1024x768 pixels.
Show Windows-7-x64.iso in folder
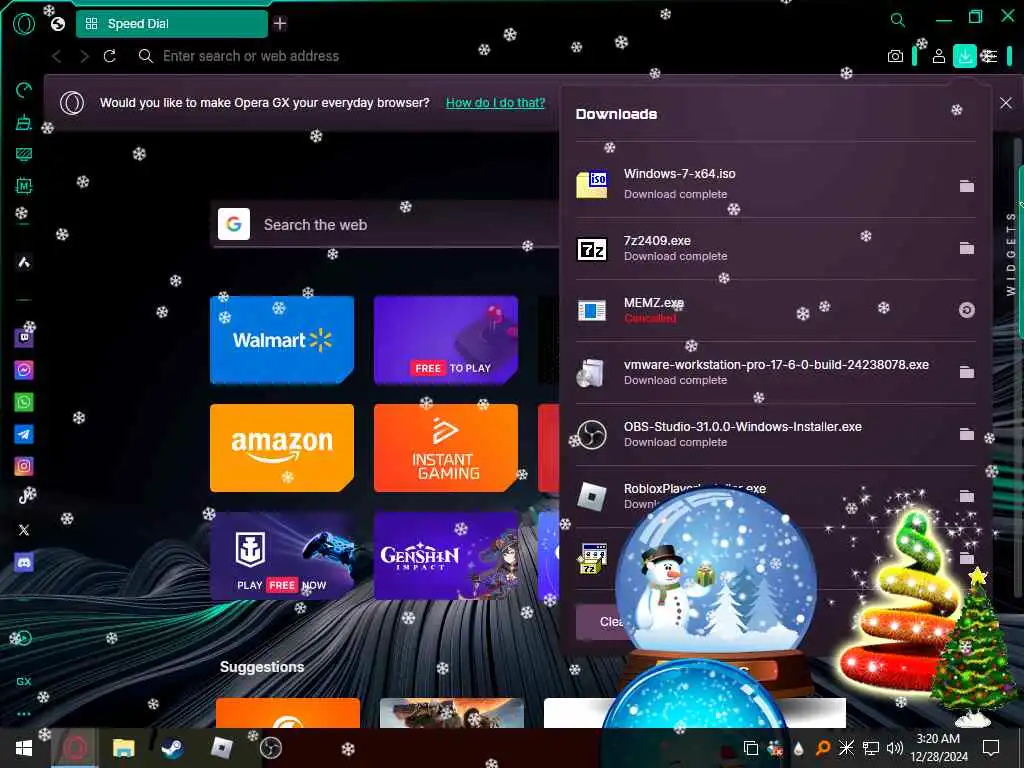pyautogui.click(x=967, y=186)
